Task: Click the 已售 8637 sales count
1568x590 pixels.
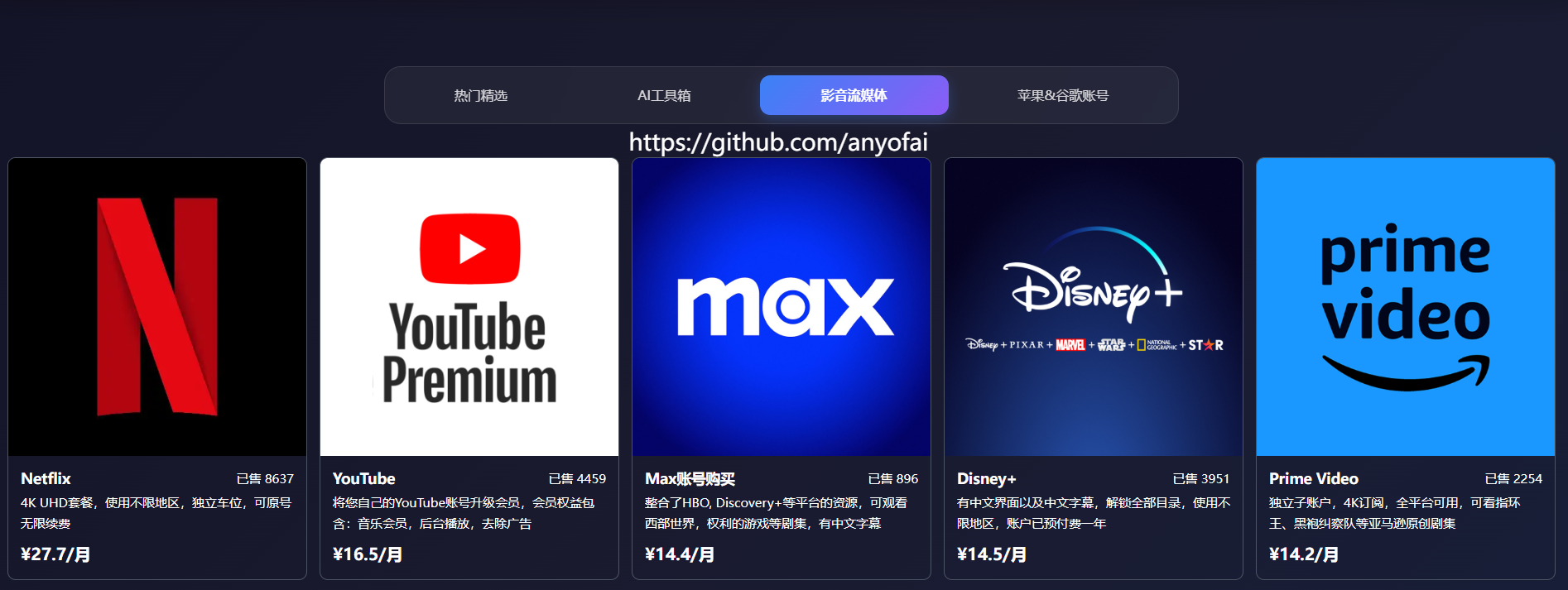Action: pyautogui.click(x=265, y=479)
